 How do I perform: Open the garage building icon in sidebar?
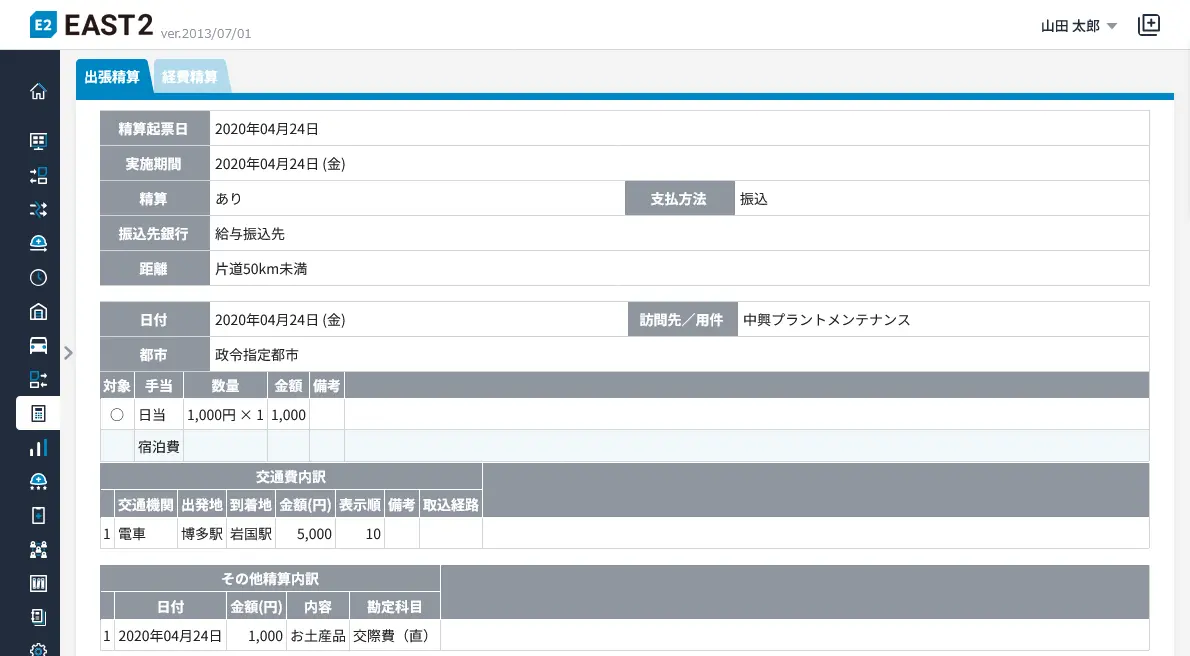(x=38, y=311)
